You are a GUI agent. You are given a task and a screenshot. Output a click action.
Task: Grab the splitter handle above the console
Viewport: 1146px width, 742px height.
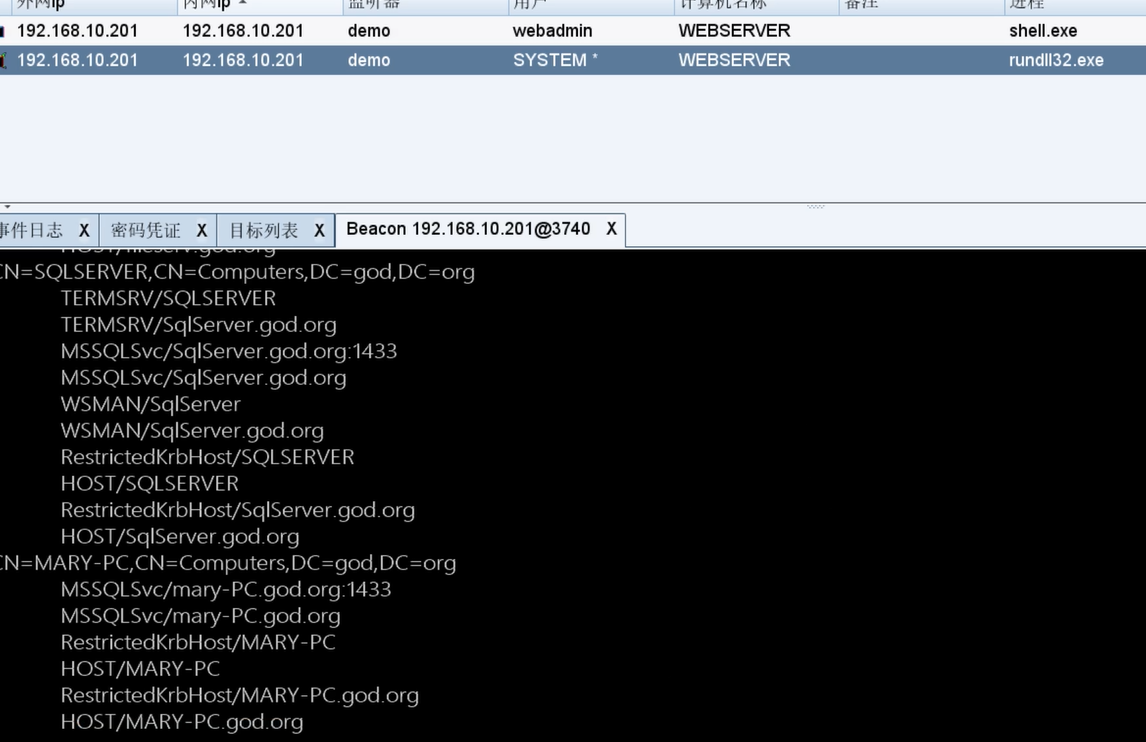point(816,206)
